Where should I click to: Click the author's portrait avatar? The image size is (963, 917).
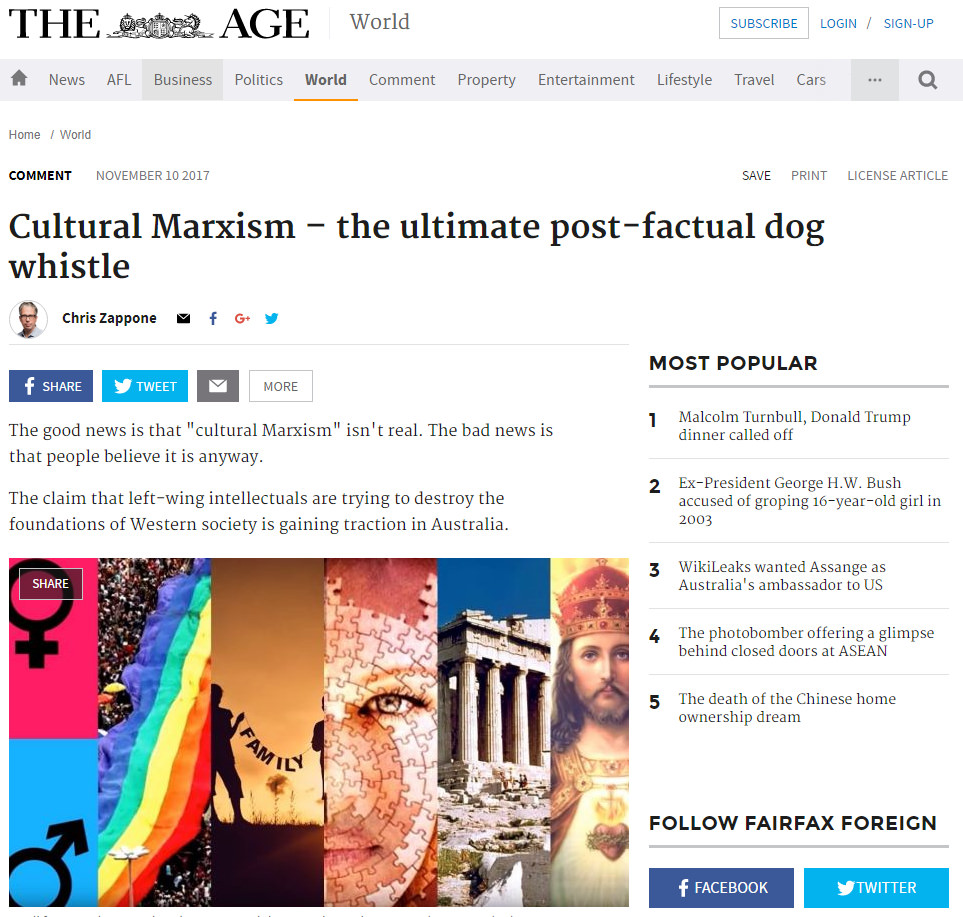(28, 319)
